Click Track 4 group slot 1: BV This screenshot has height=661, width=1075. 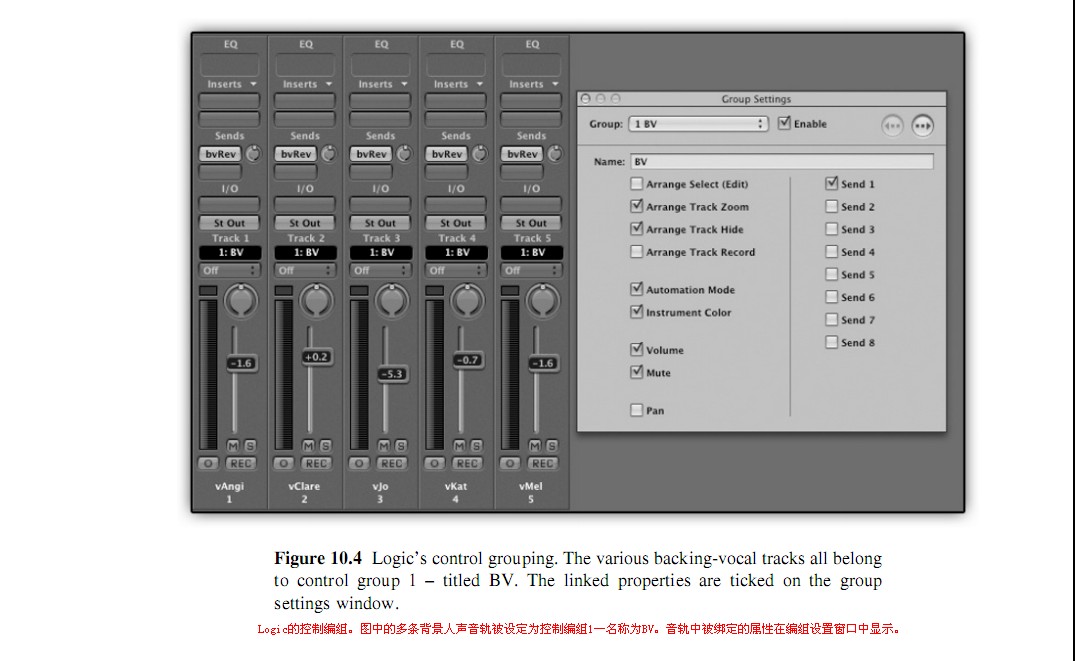pyautogui.click(x=456, y=252)
